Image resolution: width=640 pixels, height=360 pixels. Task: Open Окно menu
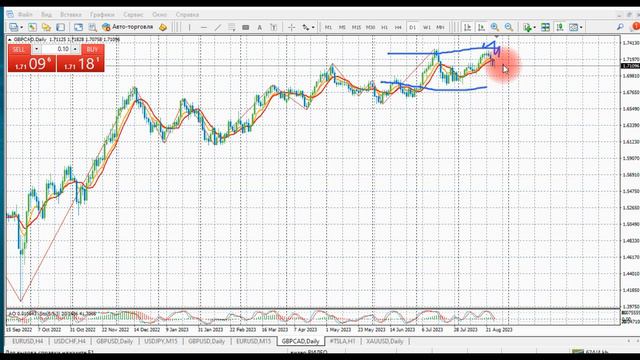(160, 14)
